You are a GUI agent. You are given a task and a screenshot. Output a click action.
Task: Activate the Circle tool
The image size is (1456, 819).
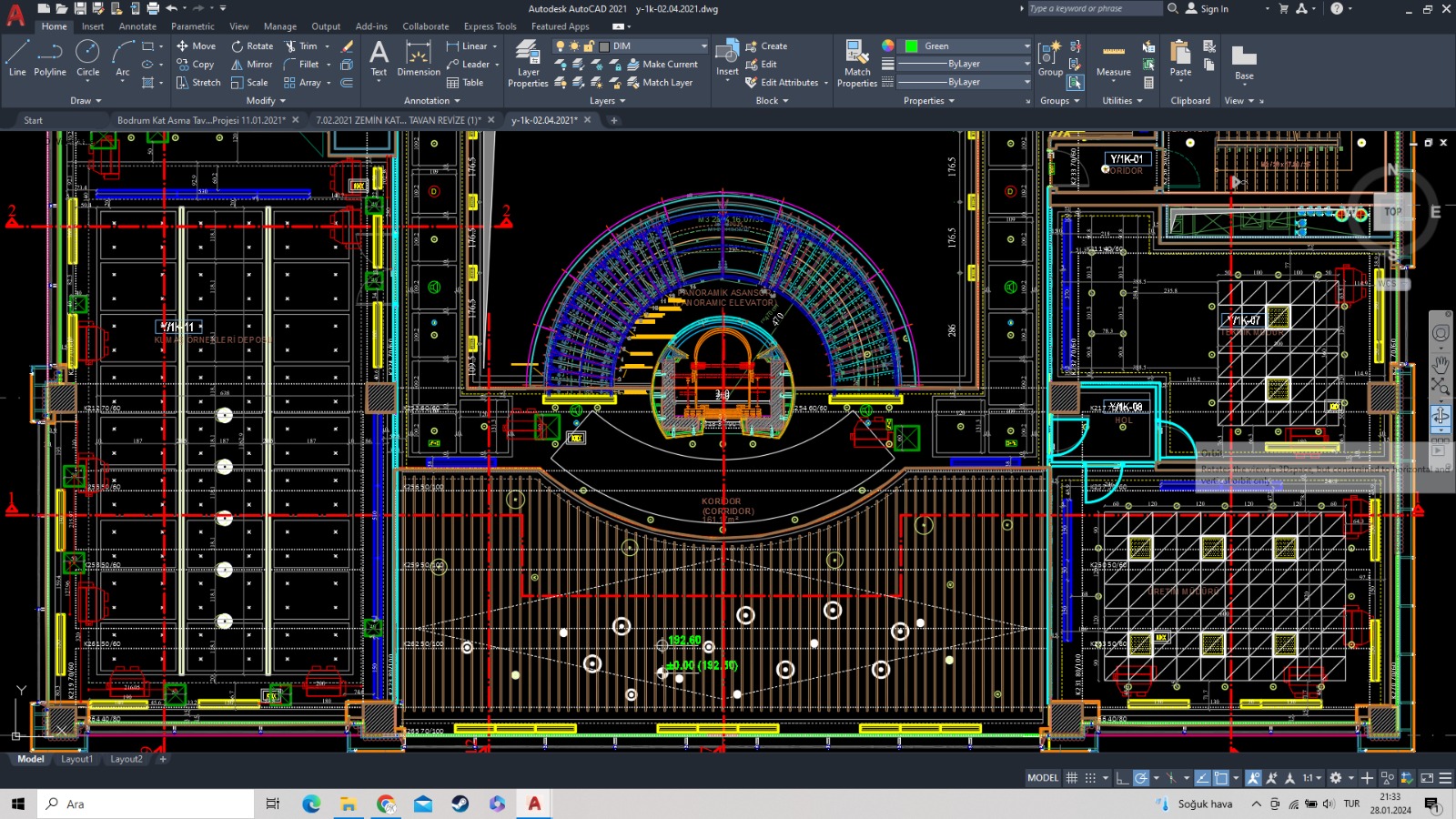[x=87, y=58]
